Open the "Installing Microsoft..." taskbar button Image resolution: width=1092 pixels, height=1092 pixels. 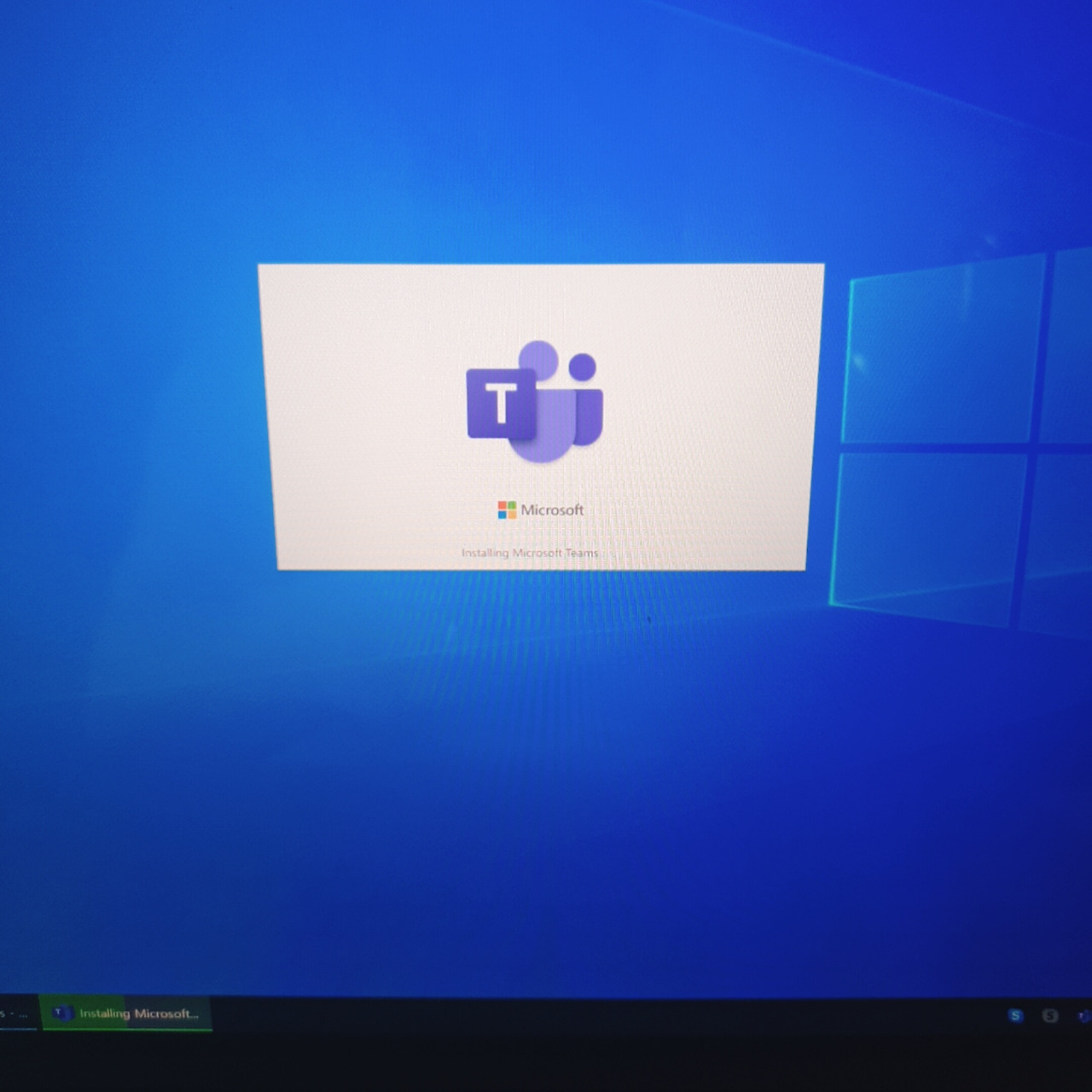(125, 1014)
